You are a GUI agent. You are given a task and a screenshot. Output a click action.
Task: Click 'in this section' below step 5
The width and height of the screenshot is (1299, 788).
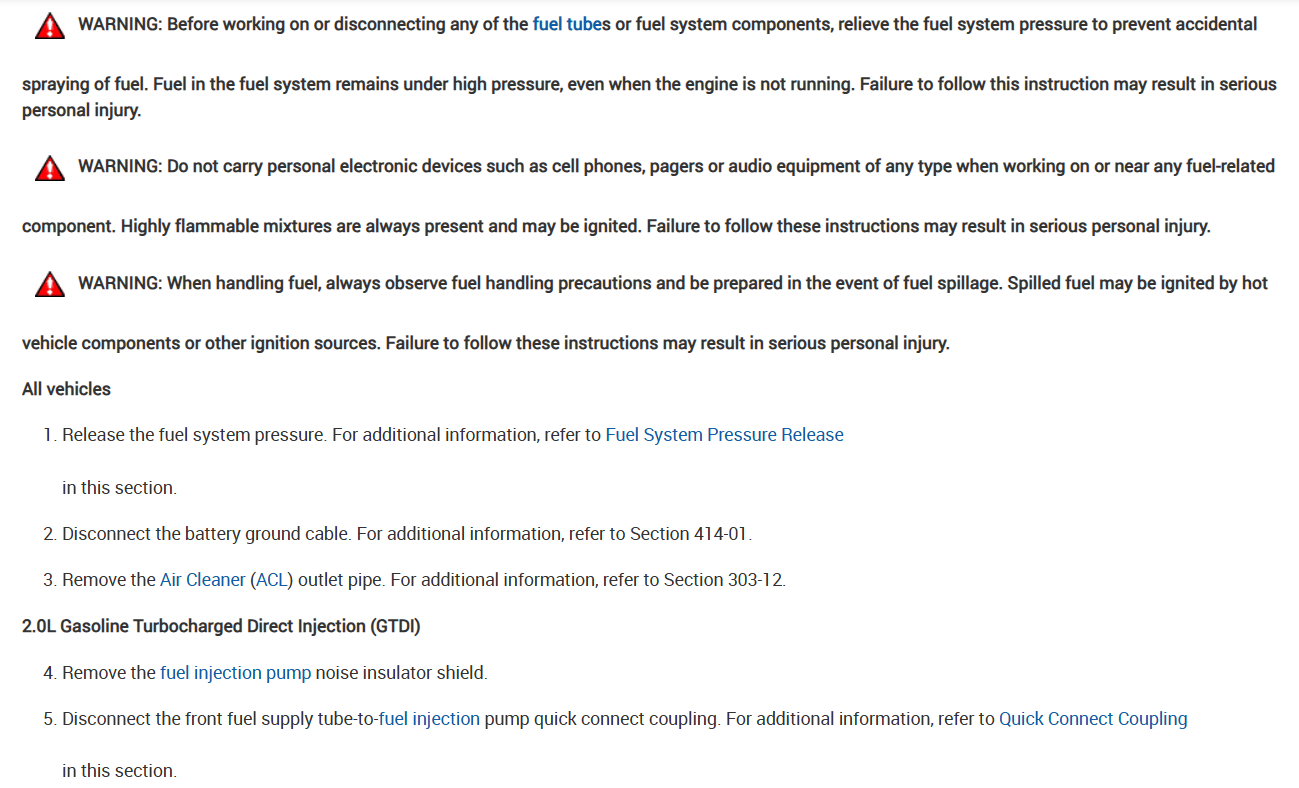click(x=118, y=771)
